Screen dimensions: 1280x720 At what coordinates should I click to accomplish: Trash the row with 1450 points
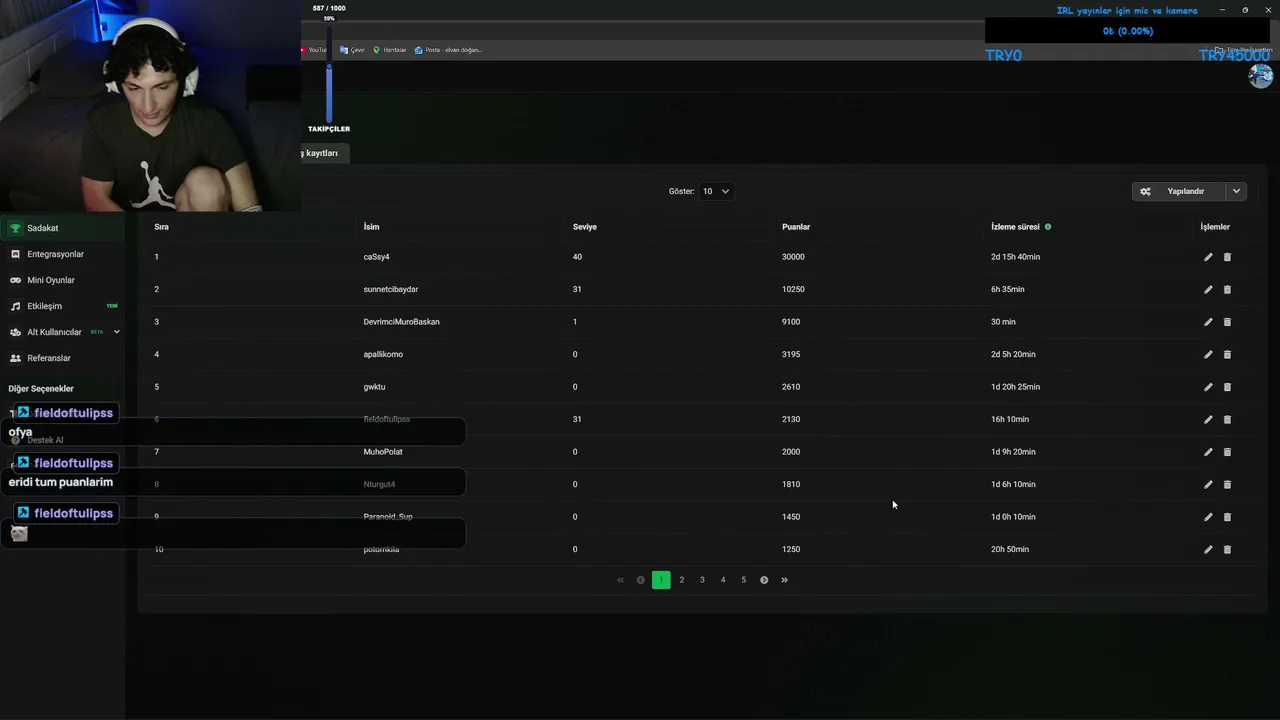[1227, 517]
